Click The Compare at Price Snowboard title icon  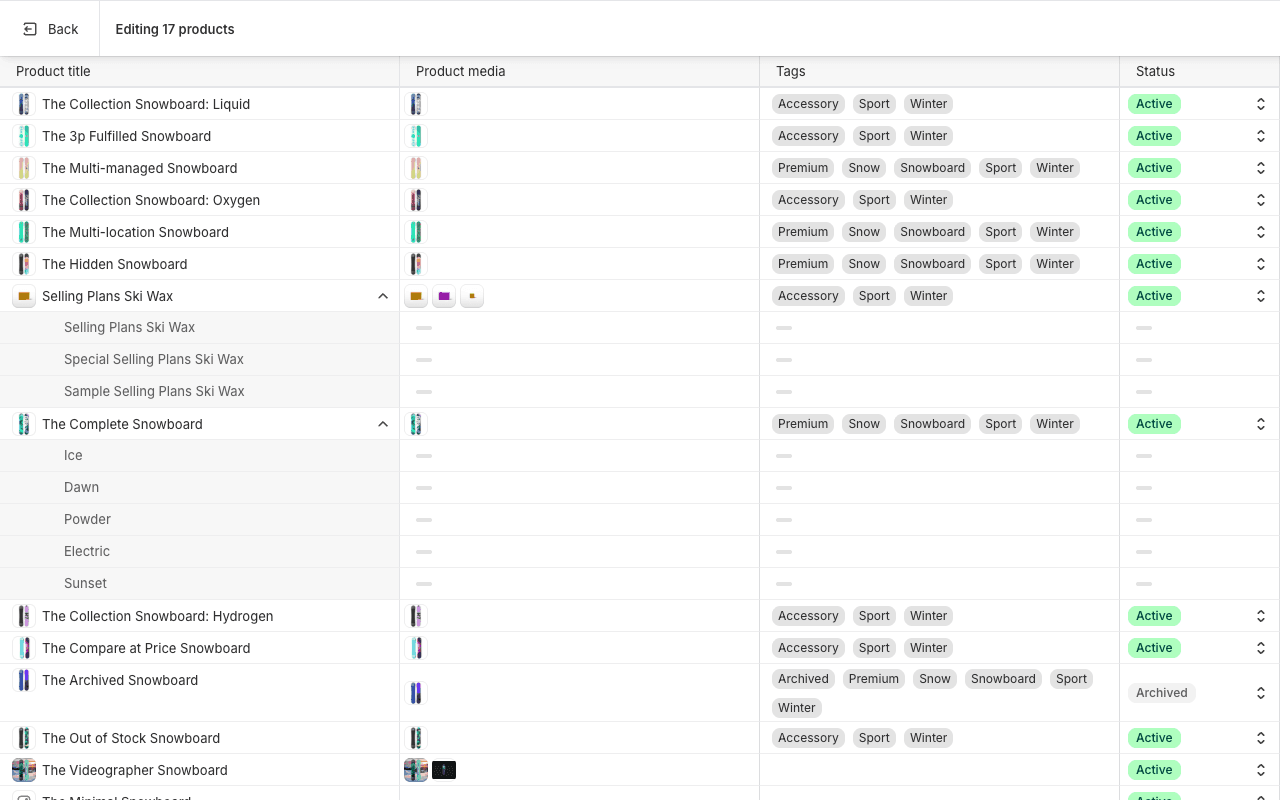pyautogui.click(x=24, y=648)
